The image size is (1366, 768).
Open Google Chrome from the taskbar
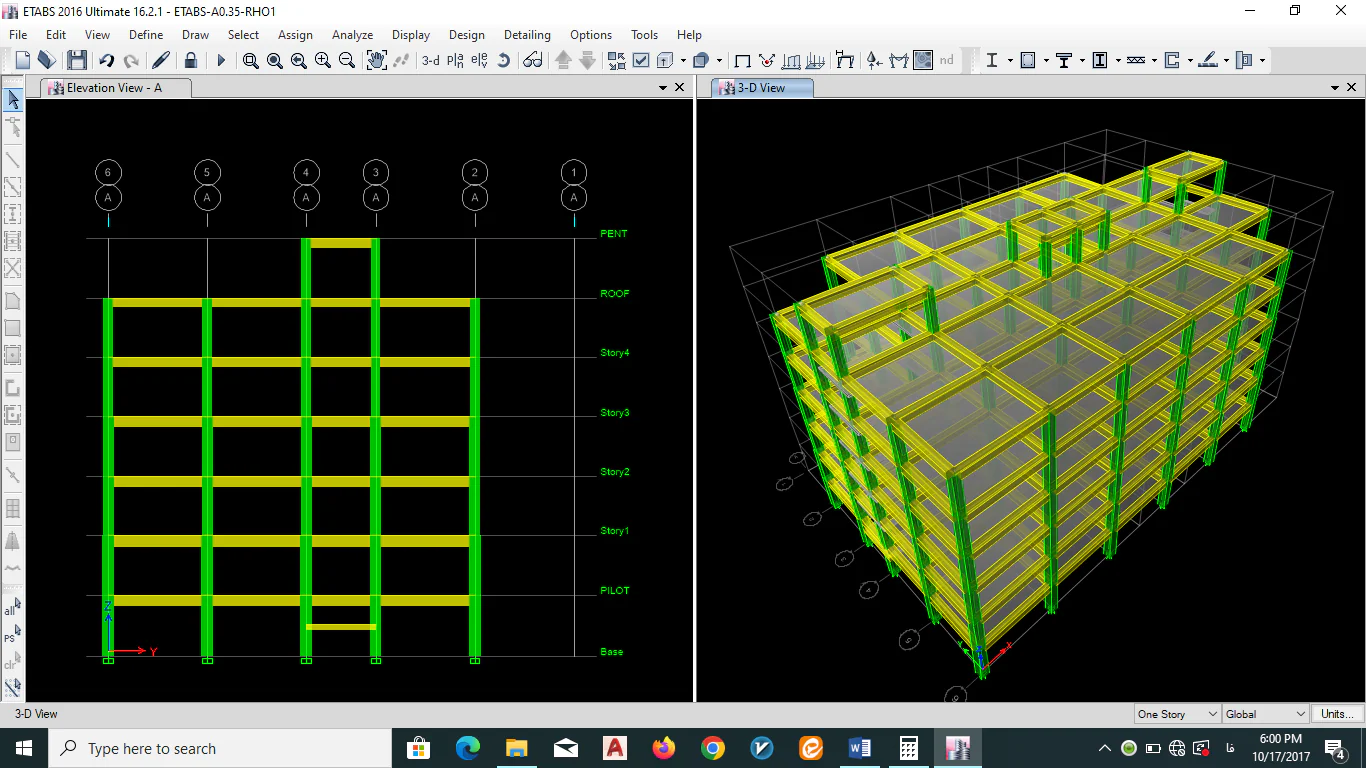click(x=712, y=748)
